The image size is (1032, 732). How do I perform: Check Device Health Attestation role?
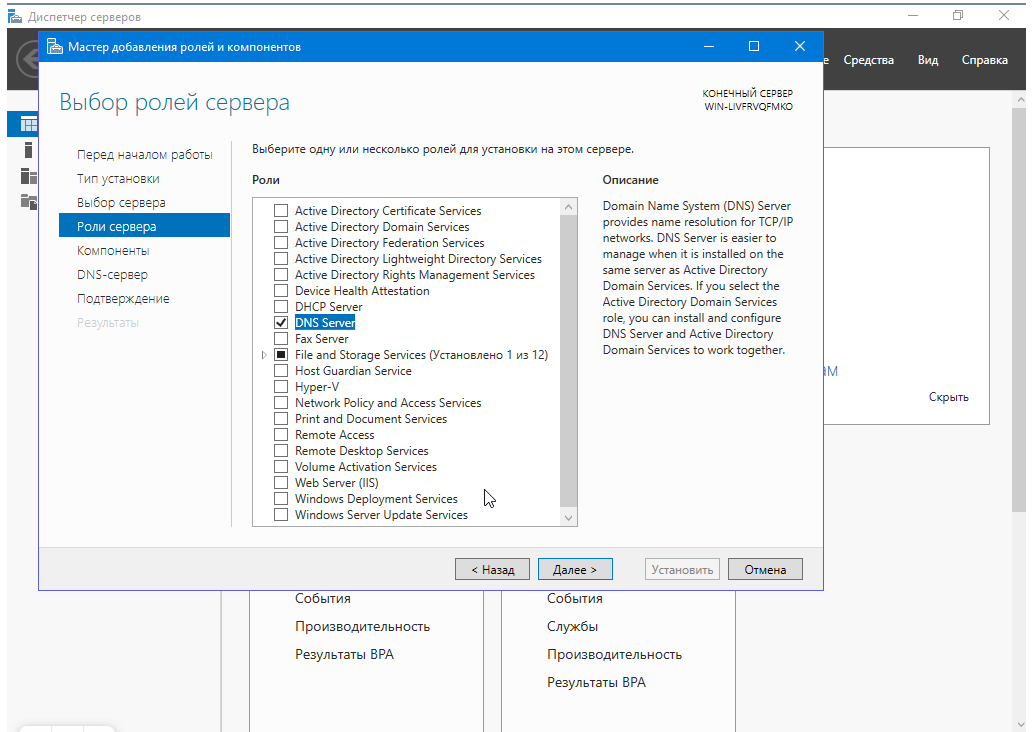coord(281,291)
